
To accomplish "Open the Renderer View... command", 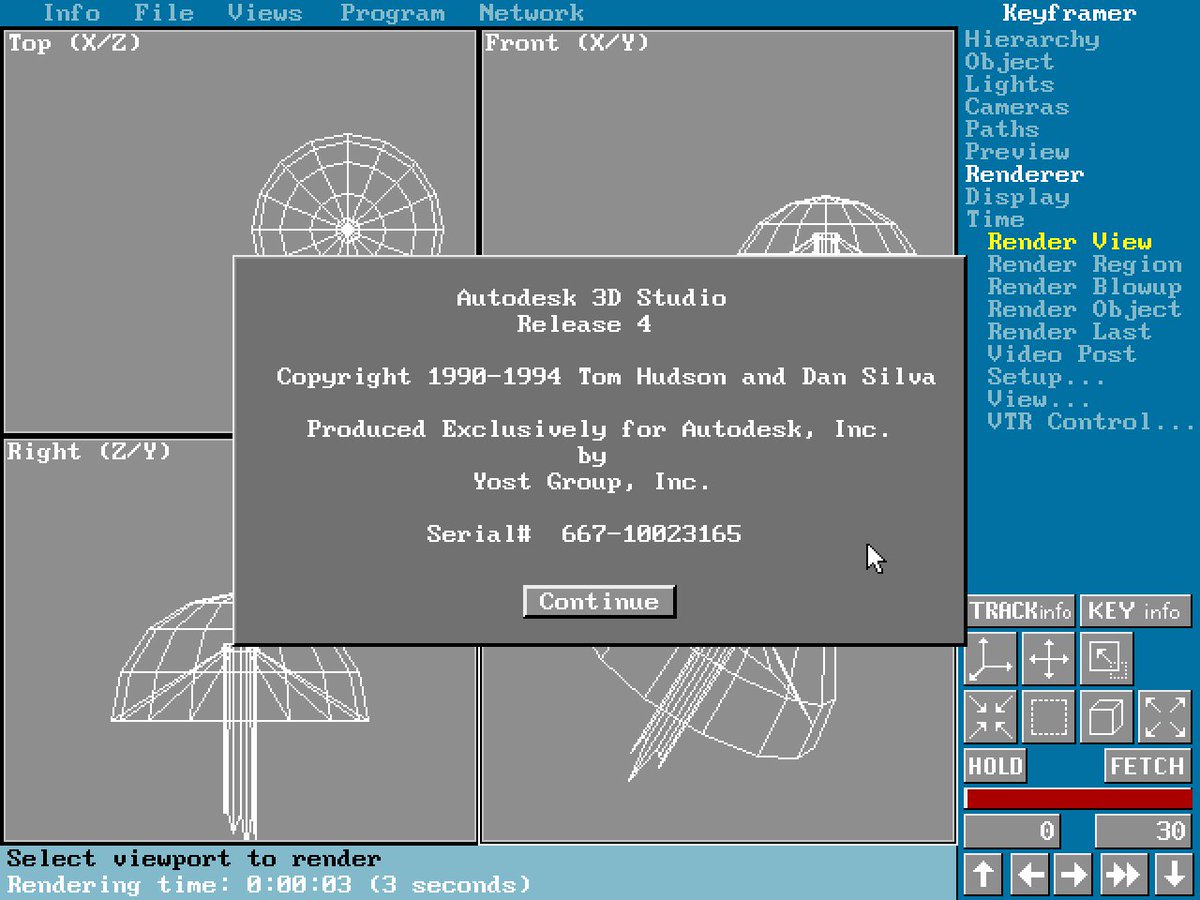I will [x=1040, y=399].
